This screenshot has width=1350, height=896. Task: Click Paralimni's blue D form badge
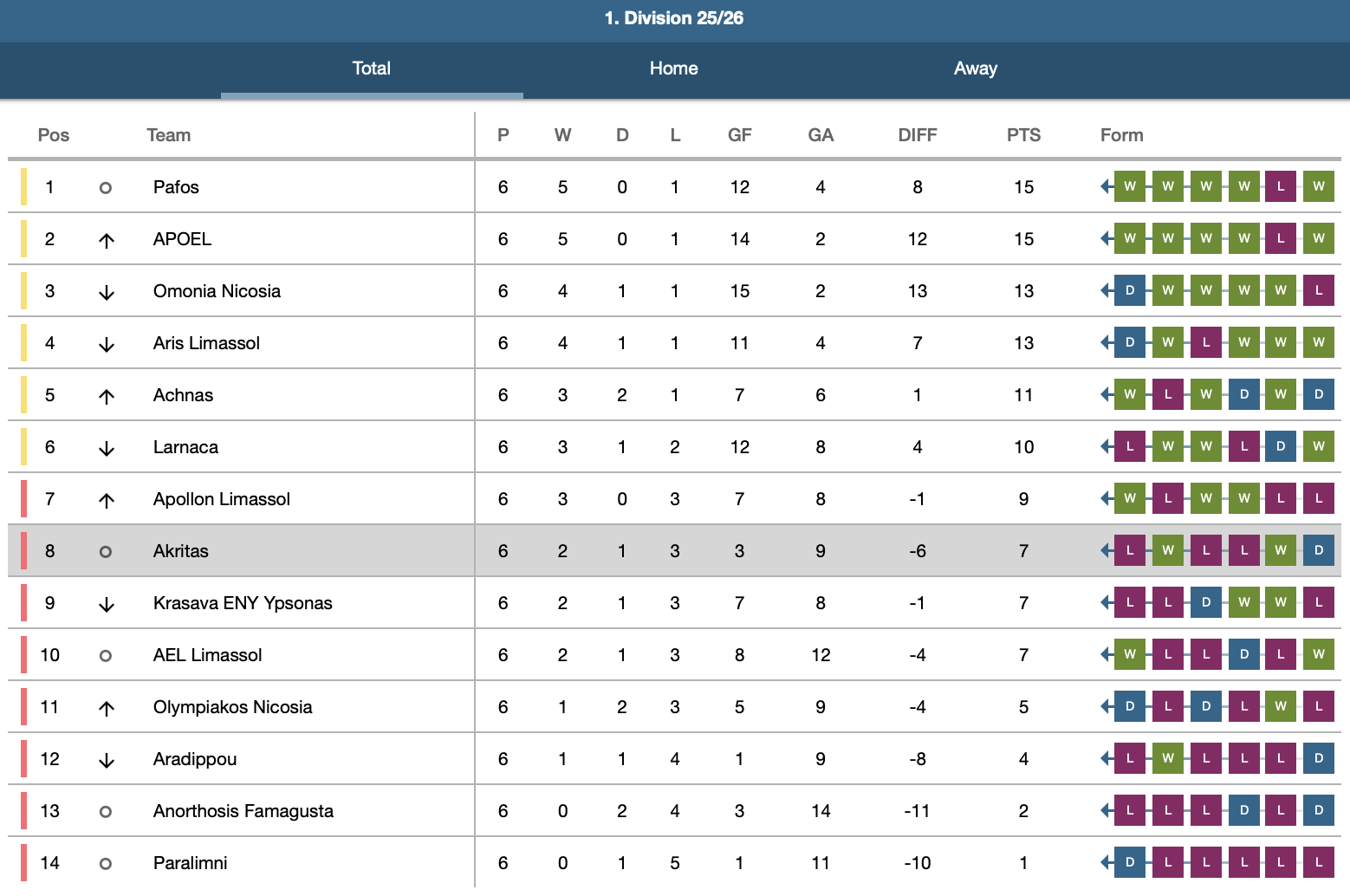pos(1129,862)
